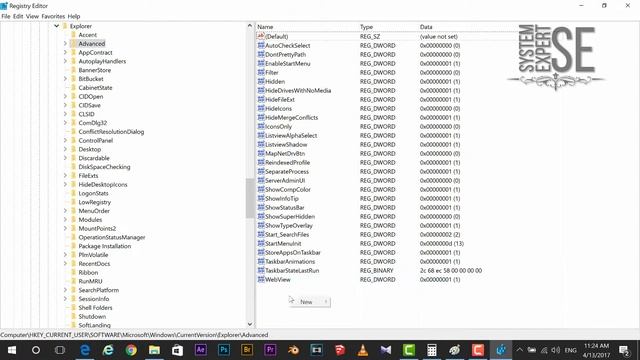
Task: Open the Calculator from taskbar
Action: [x=432, y=350]
